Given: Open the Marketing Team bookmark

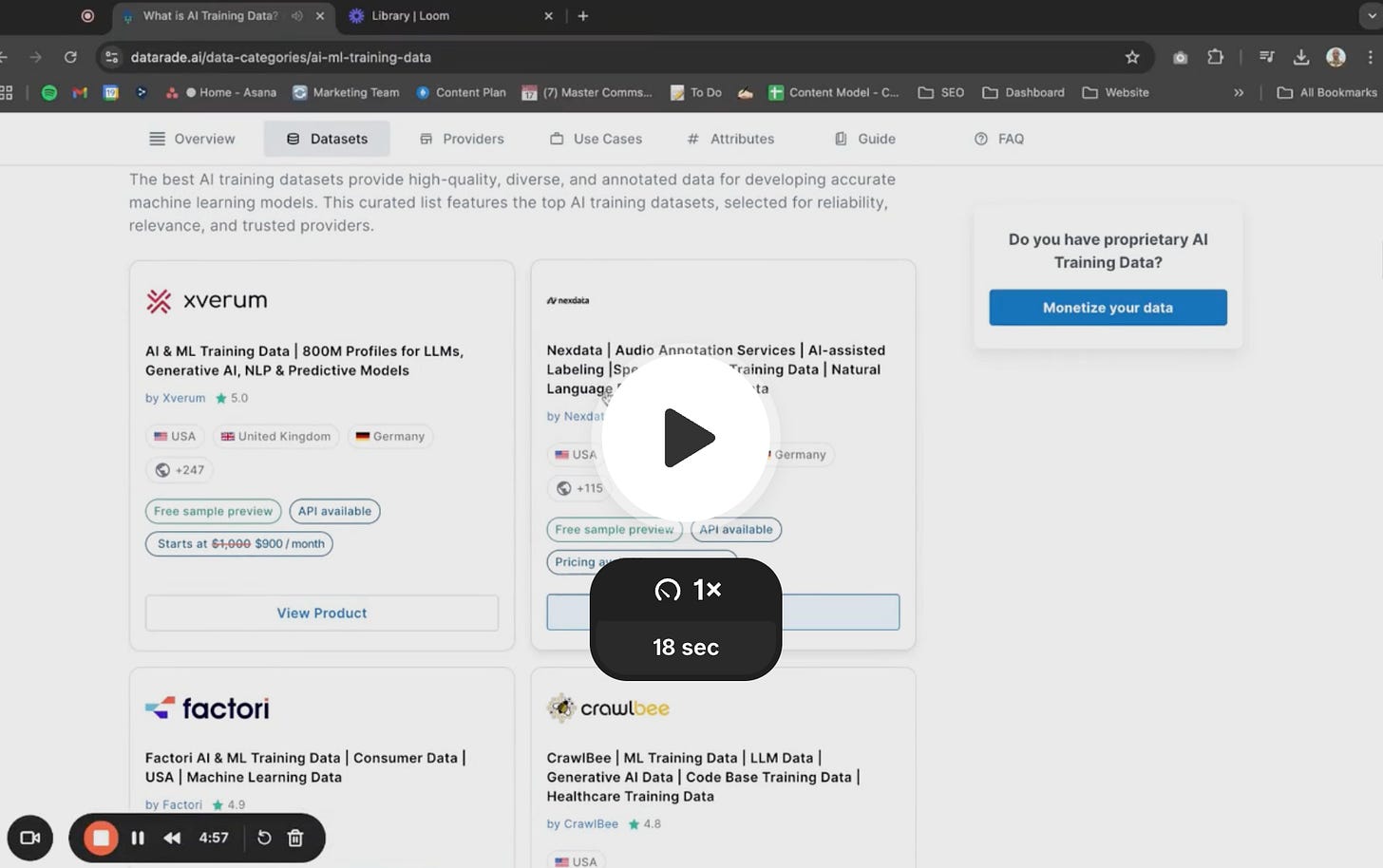Looking at the screenshot, I should (x=346, y=92).
